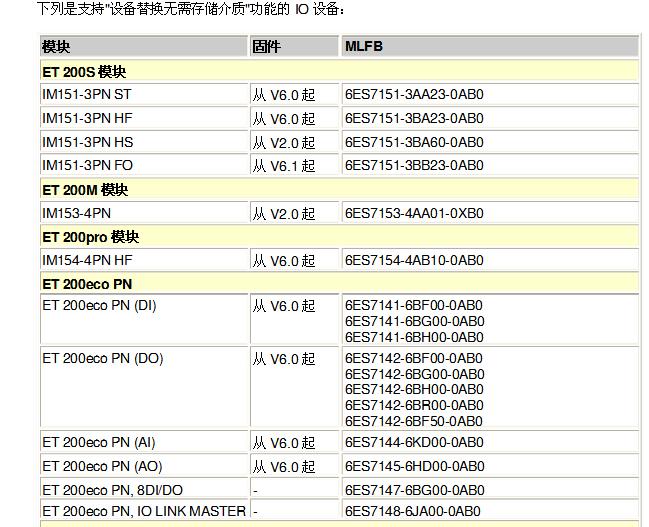Select MLFB 6ES7147-6BG00-0AB0

414,490
